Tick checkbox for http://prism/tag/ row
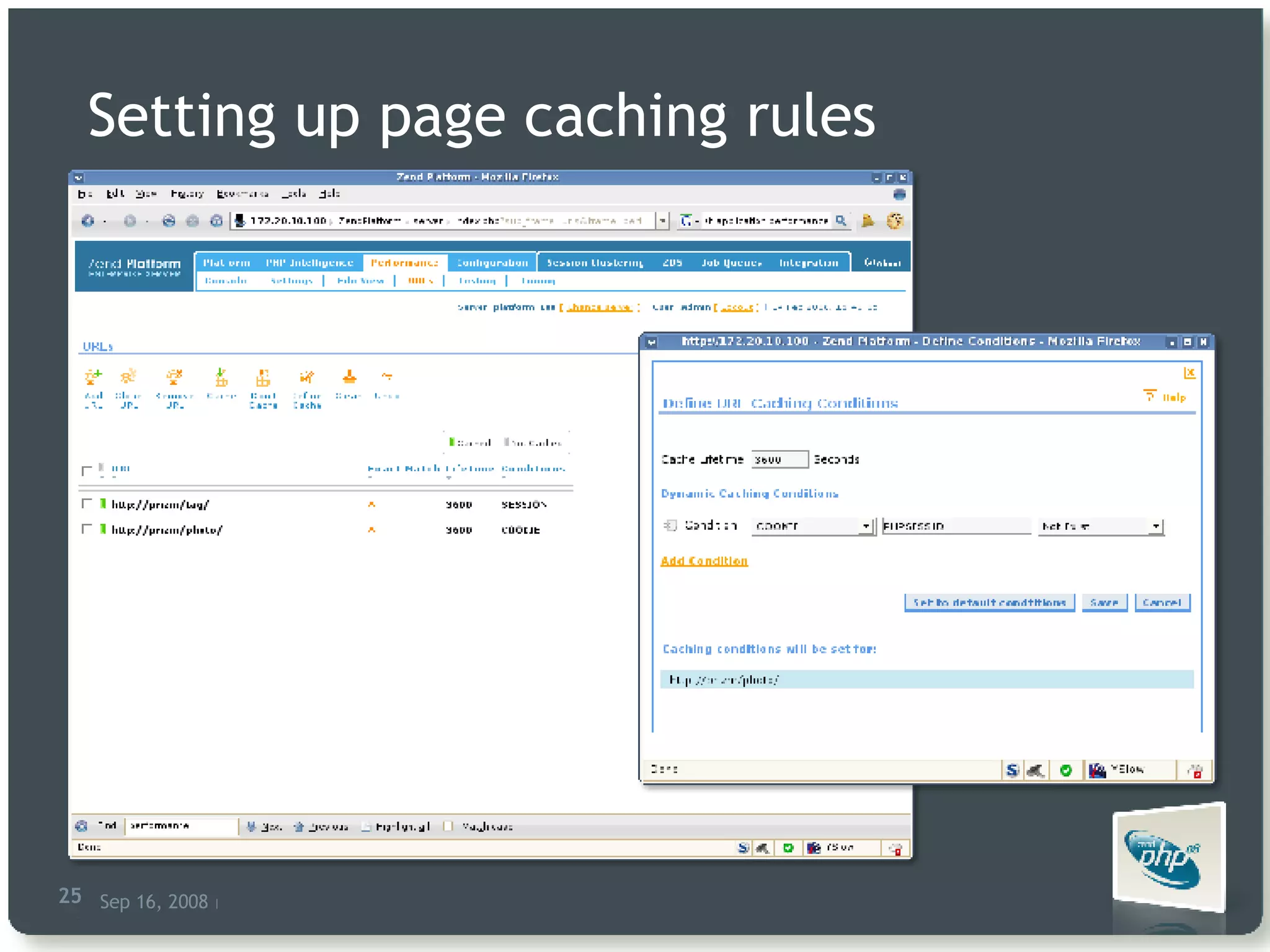The width and height of the screenshot is (1270, 952). (x=87, y=503)
